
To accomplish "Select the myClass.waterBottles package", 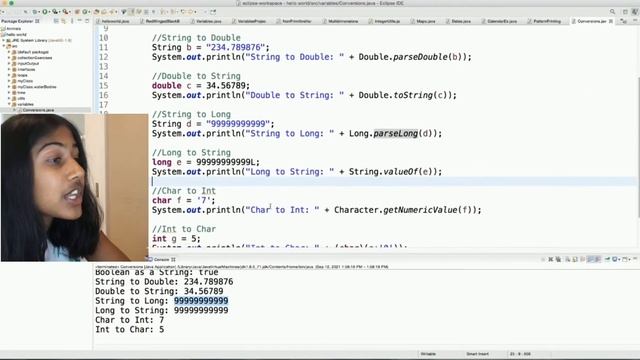I will coord(37,87).
